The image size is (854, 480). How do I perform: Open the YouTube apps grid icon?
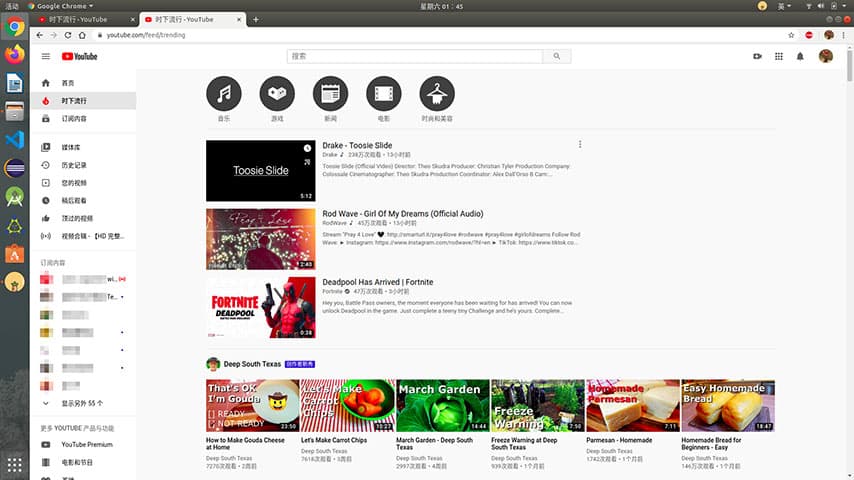click(x=778, y=56)
